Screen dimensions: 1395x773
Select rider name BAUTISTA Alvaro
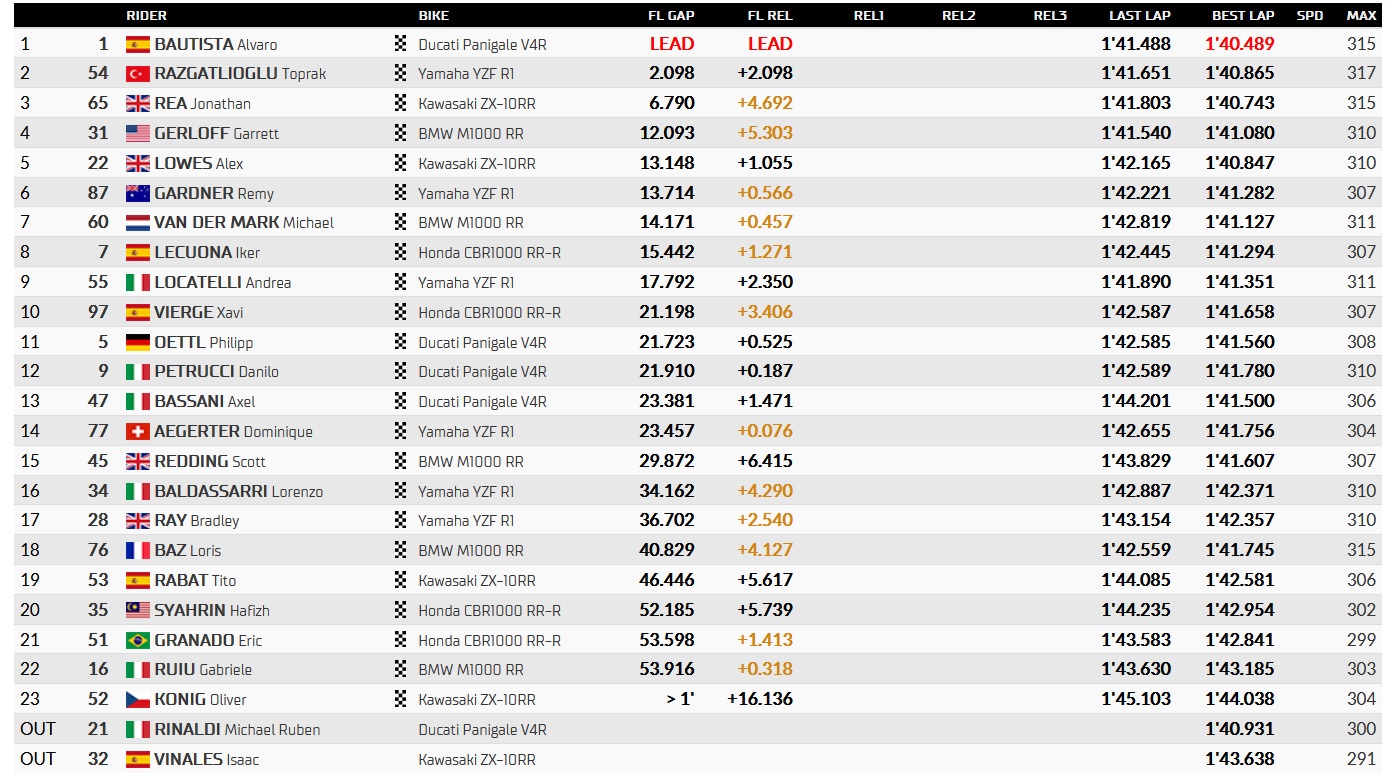pyautogui.click(x=216, y=44)
